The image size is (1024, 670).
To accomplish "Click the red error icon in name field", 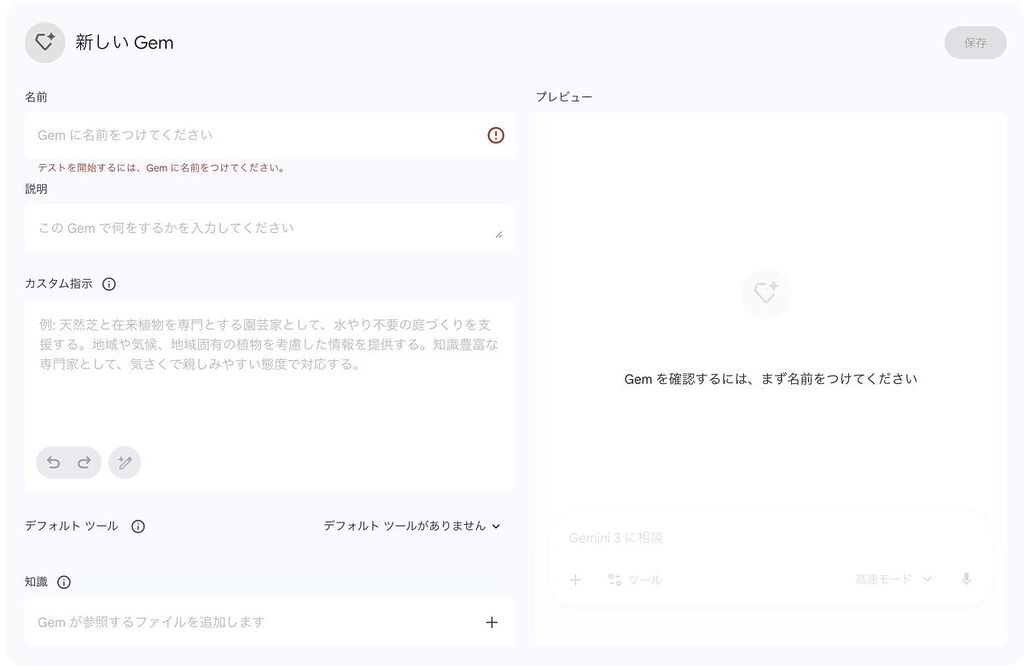I will coord(496,135).
